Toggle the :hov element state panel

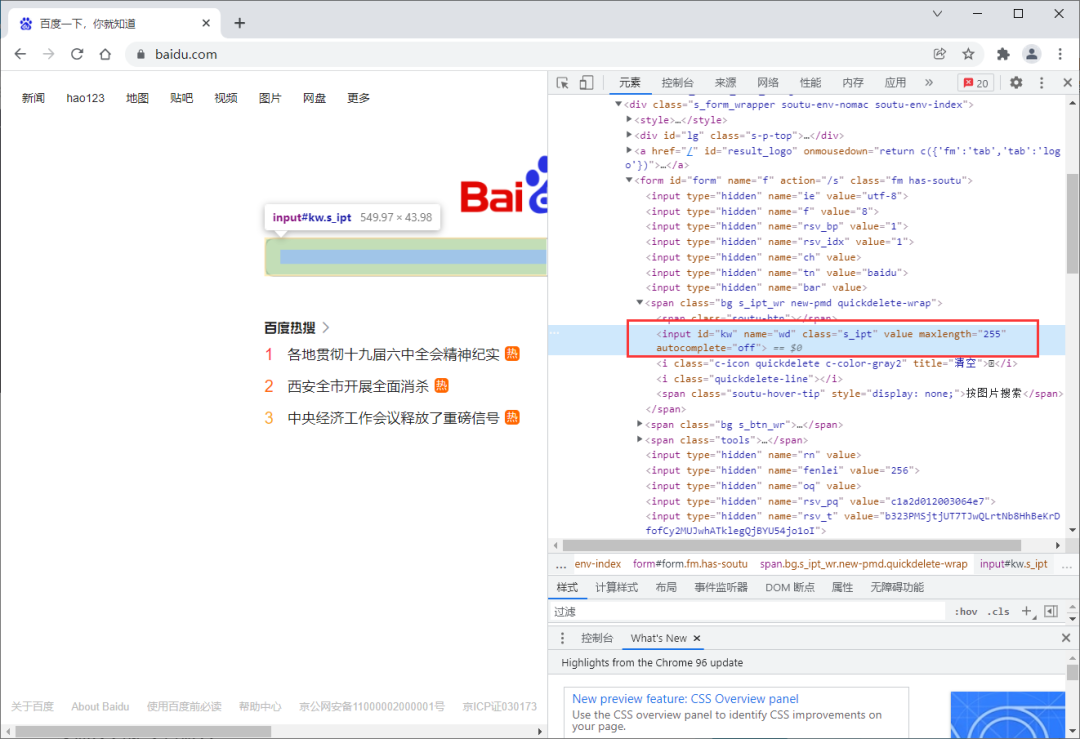click(966, 612)
